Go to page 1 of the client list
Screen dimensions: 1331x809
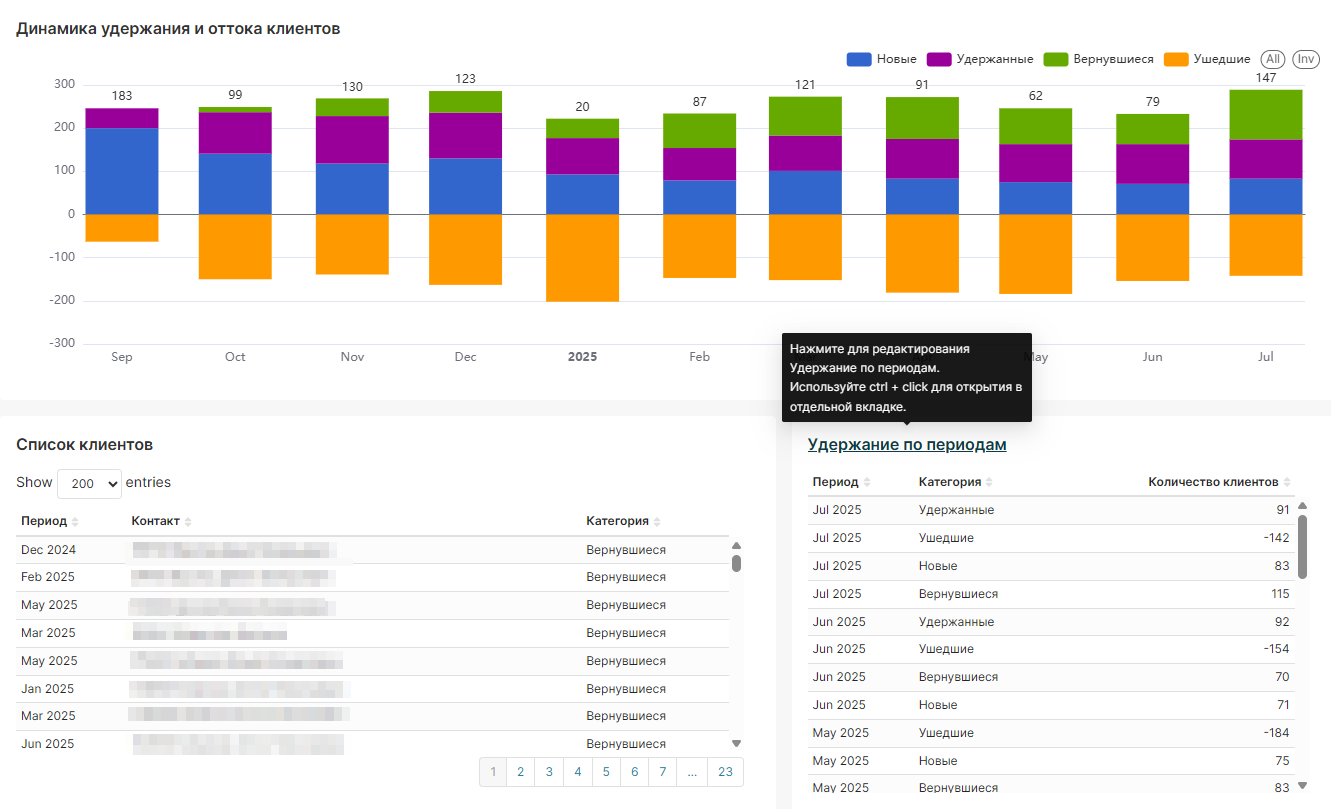click(x=493, y=772)
